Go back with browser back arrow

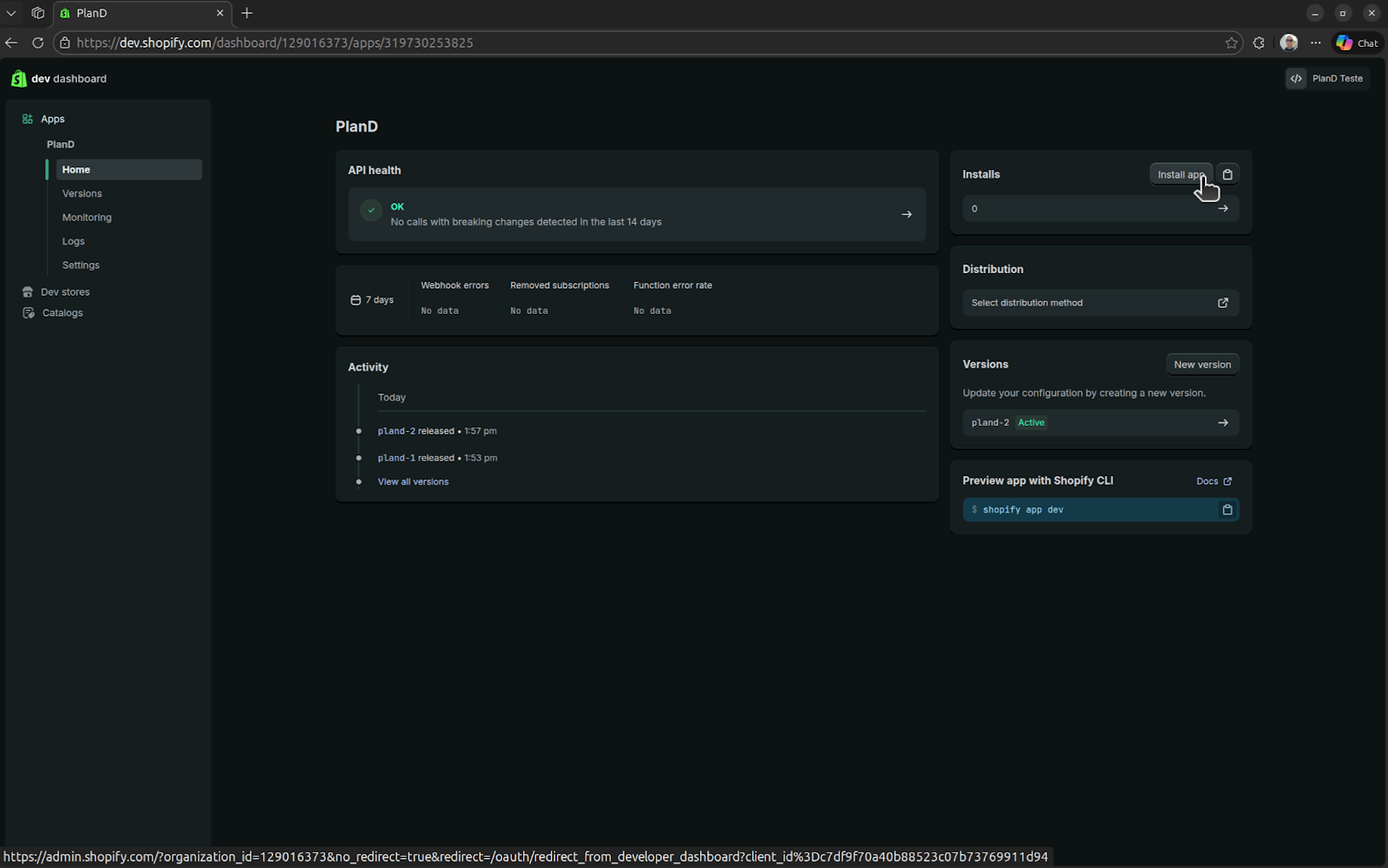11,42
